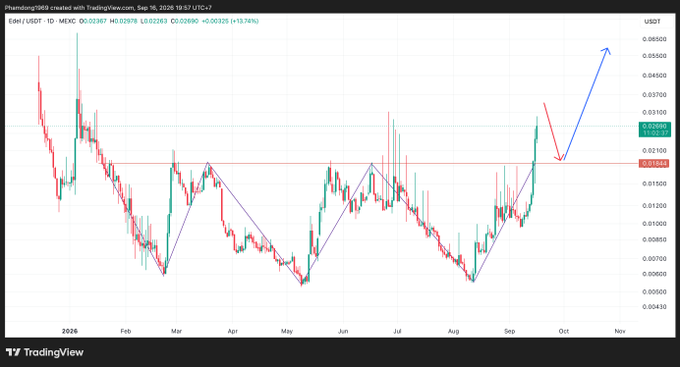Click the 0.04500 price axis label
Viewport: 680px width, 367px height.
(x=654, y=75)
